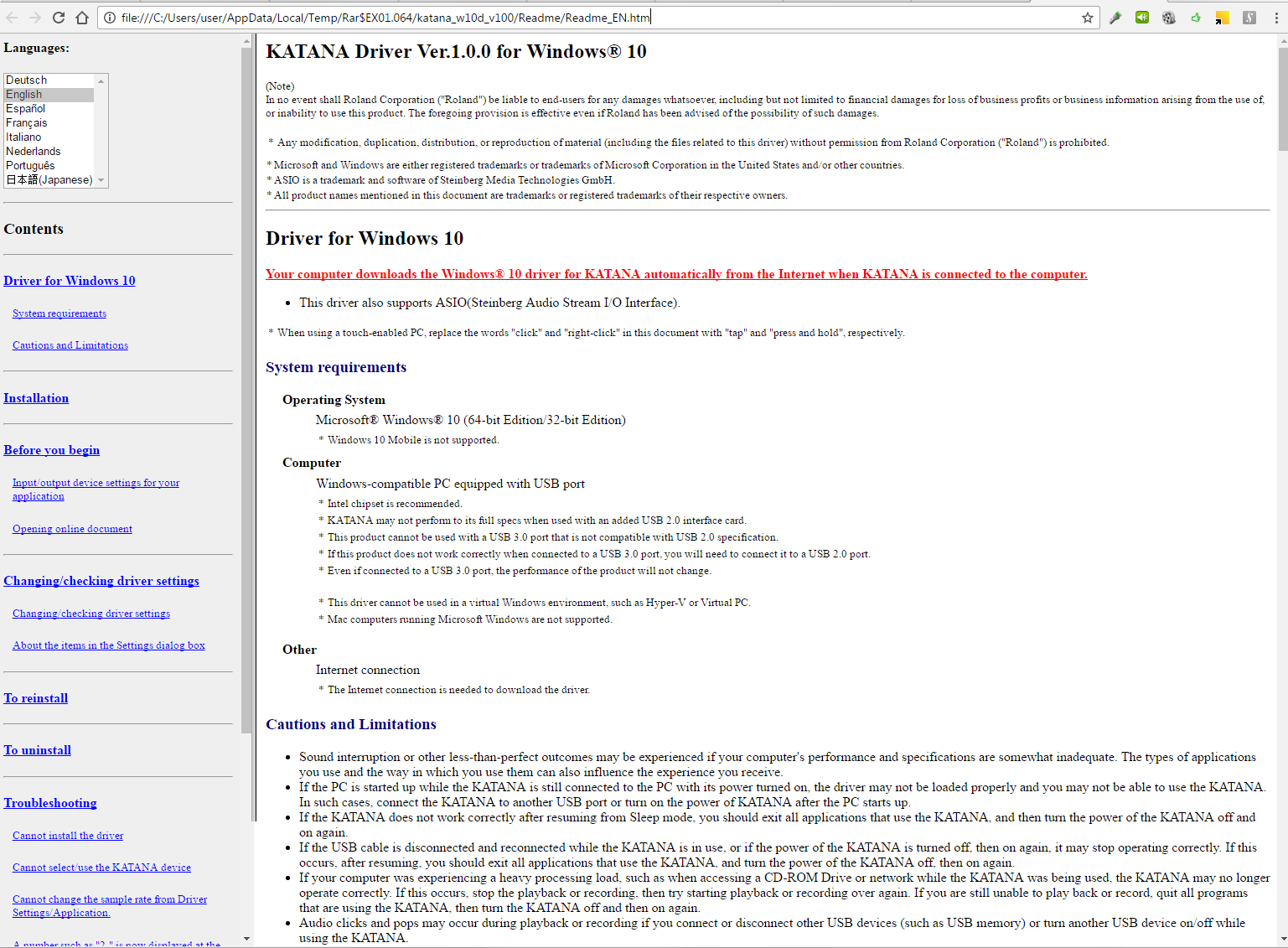
Task: Choose Español from the language list
Action: [x=49, y=108]
